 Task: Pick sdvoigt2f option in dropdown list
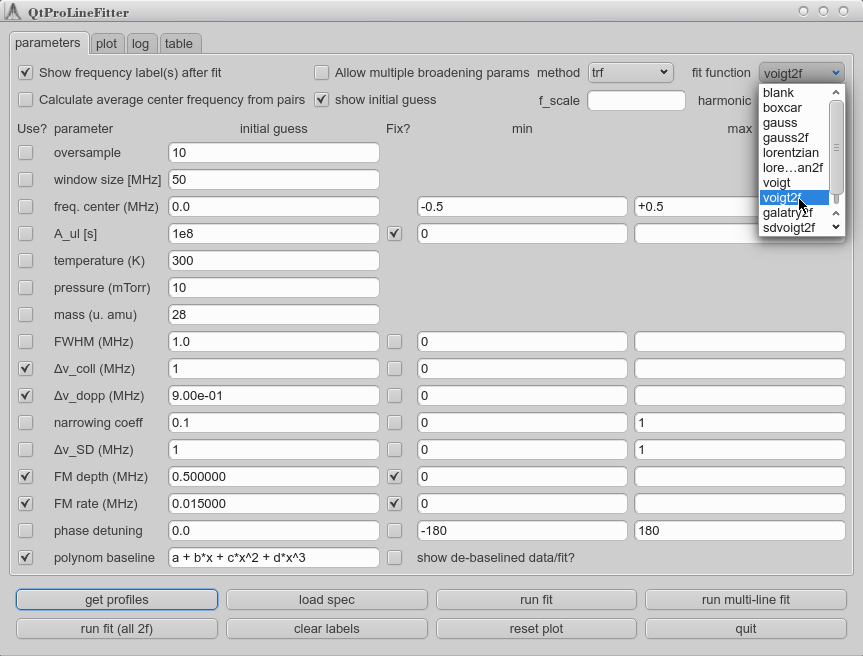pyautogui.click(x=789, y=228)
